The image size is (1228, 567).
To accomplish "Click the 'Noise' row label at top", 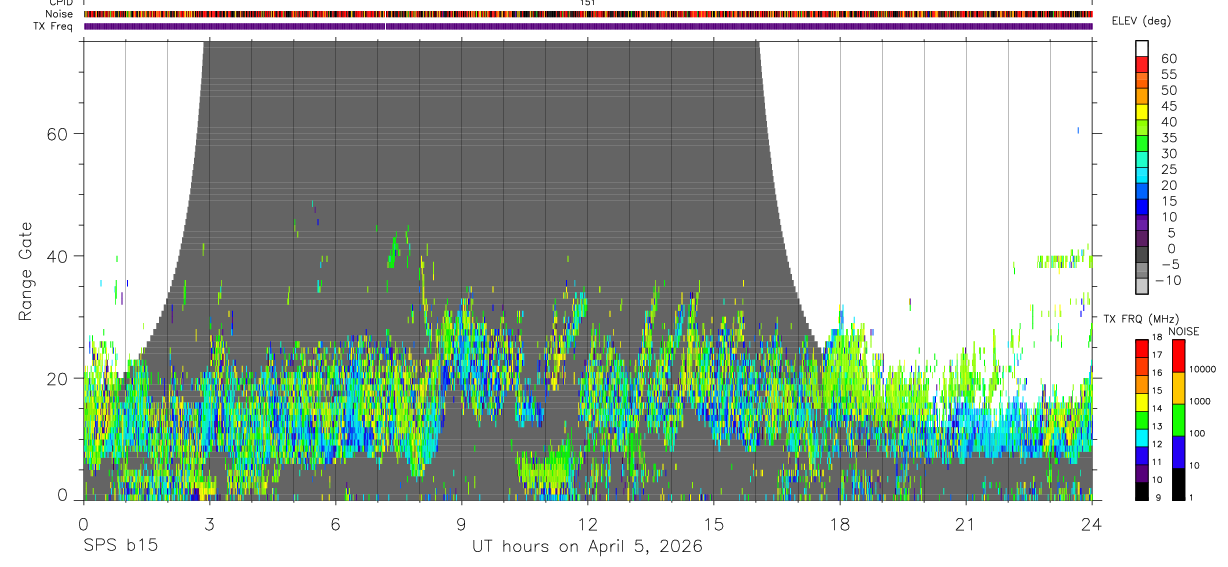I will tap(60, 15).
